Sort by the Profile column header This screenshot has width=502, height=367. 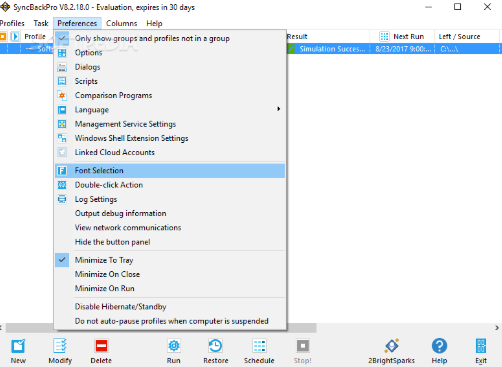(x=35, y=36)
